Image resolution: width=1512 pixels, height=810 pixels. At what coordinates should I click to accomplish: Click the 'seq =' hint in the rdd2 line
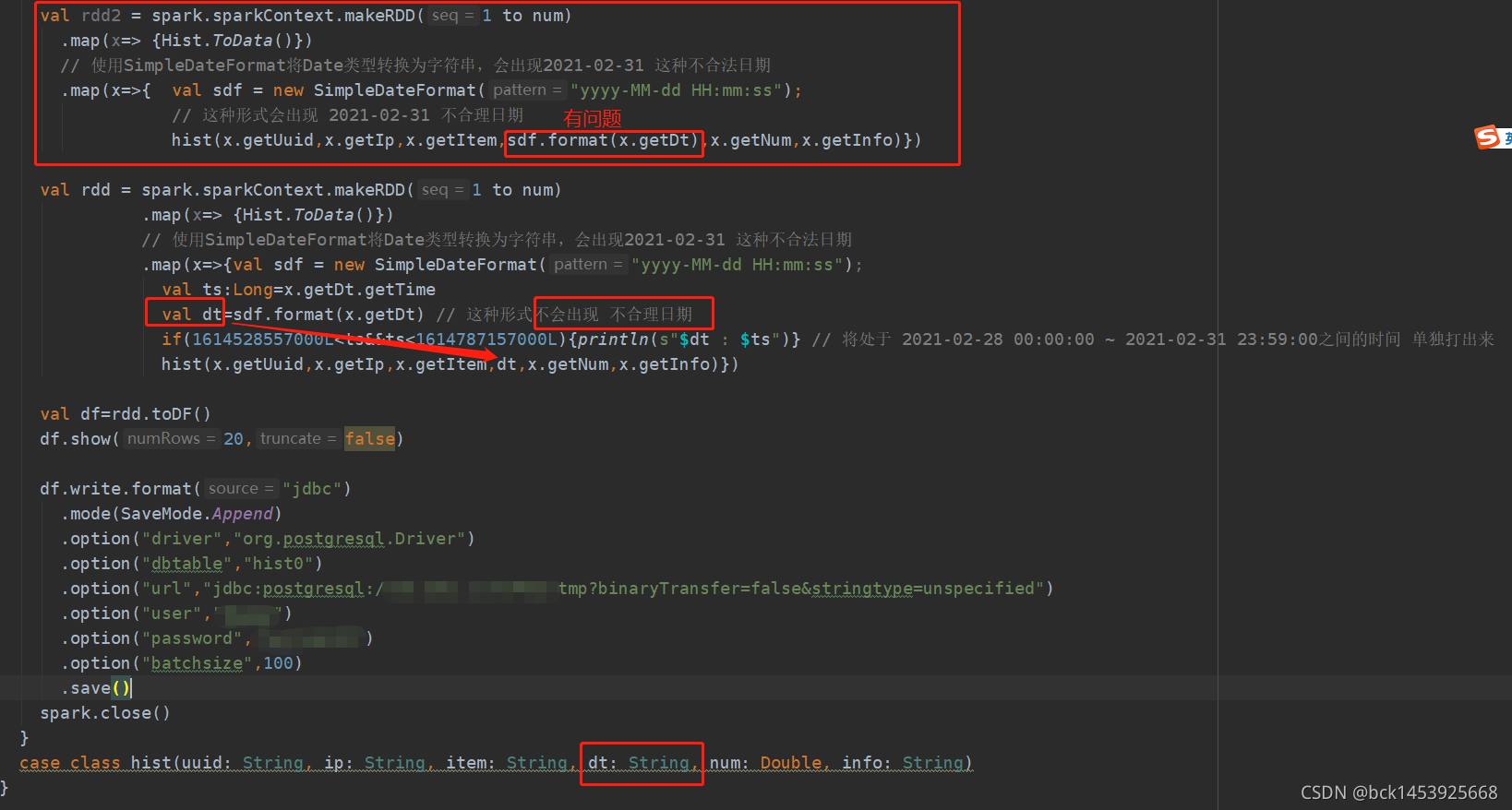[x=451, y=16]
